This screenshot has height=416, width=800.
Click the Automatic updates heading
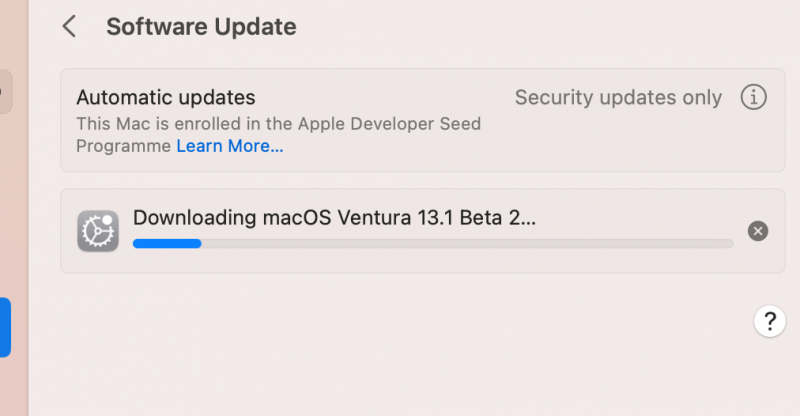click(166, 97)
